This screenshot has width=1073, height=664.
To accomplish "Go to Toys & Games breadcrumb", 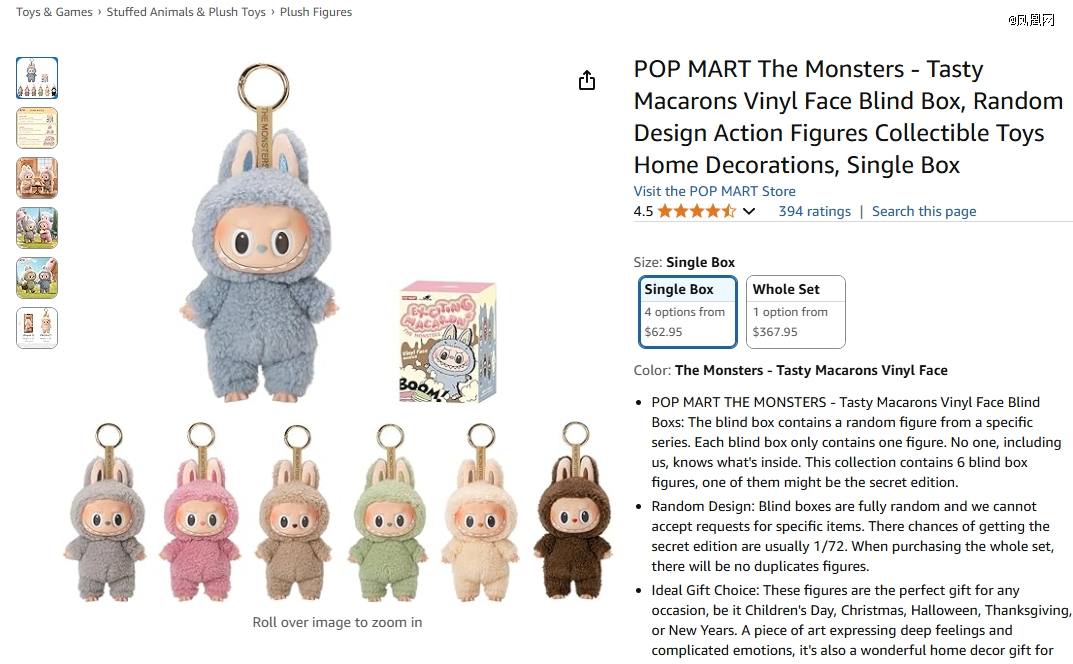I will pos(54,12).
